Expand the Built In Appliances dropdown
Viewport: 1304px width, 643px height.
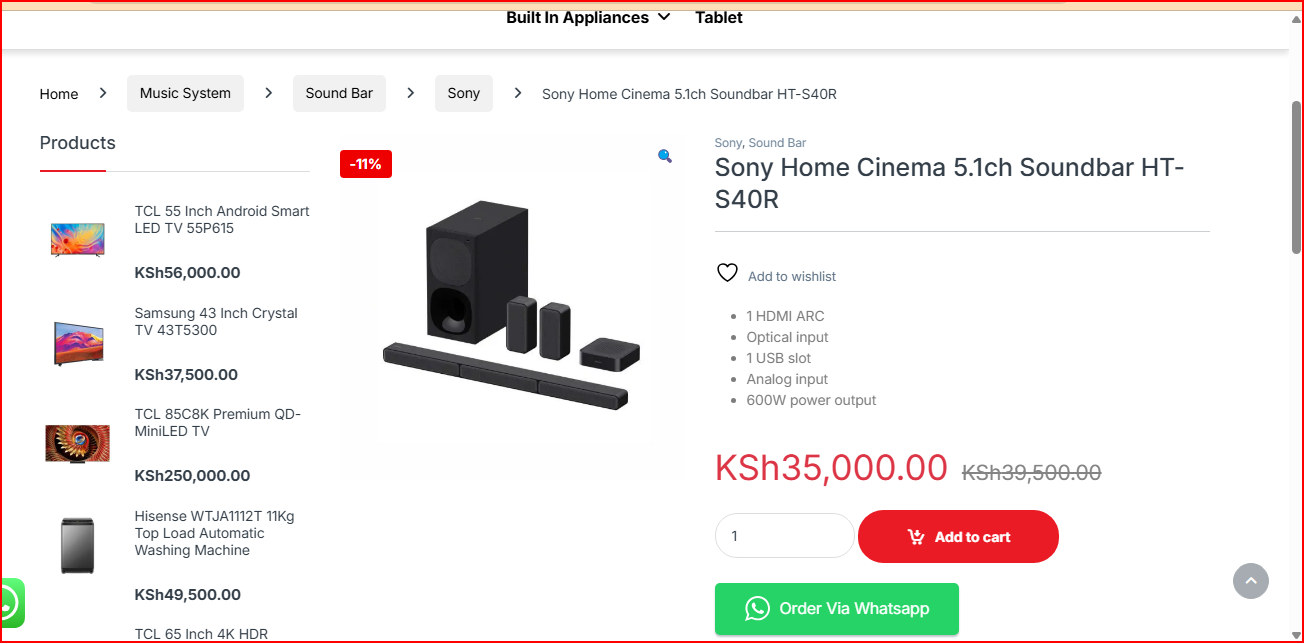[588, 18]
